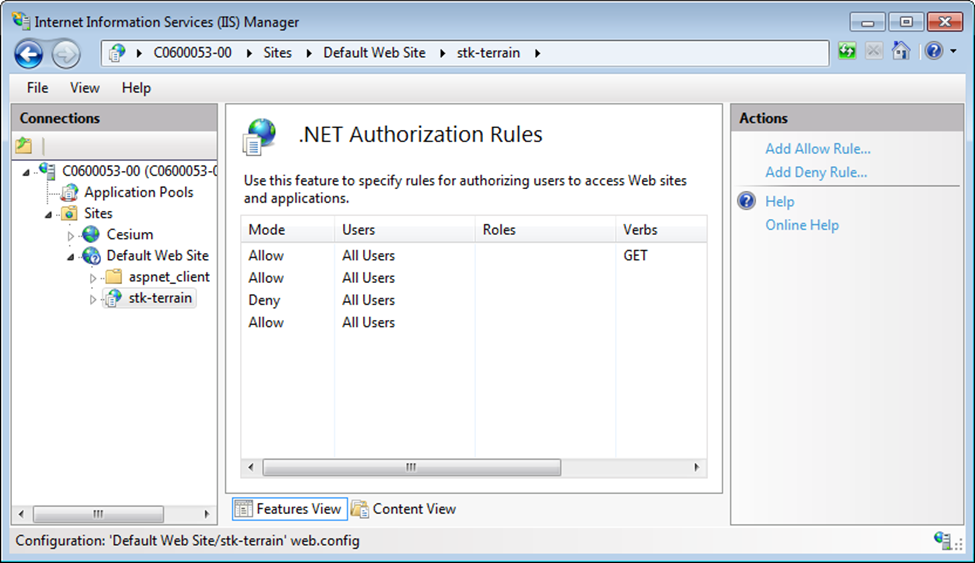Click the status bar network icon
The image size is (975, 563).
coord(943,540)
